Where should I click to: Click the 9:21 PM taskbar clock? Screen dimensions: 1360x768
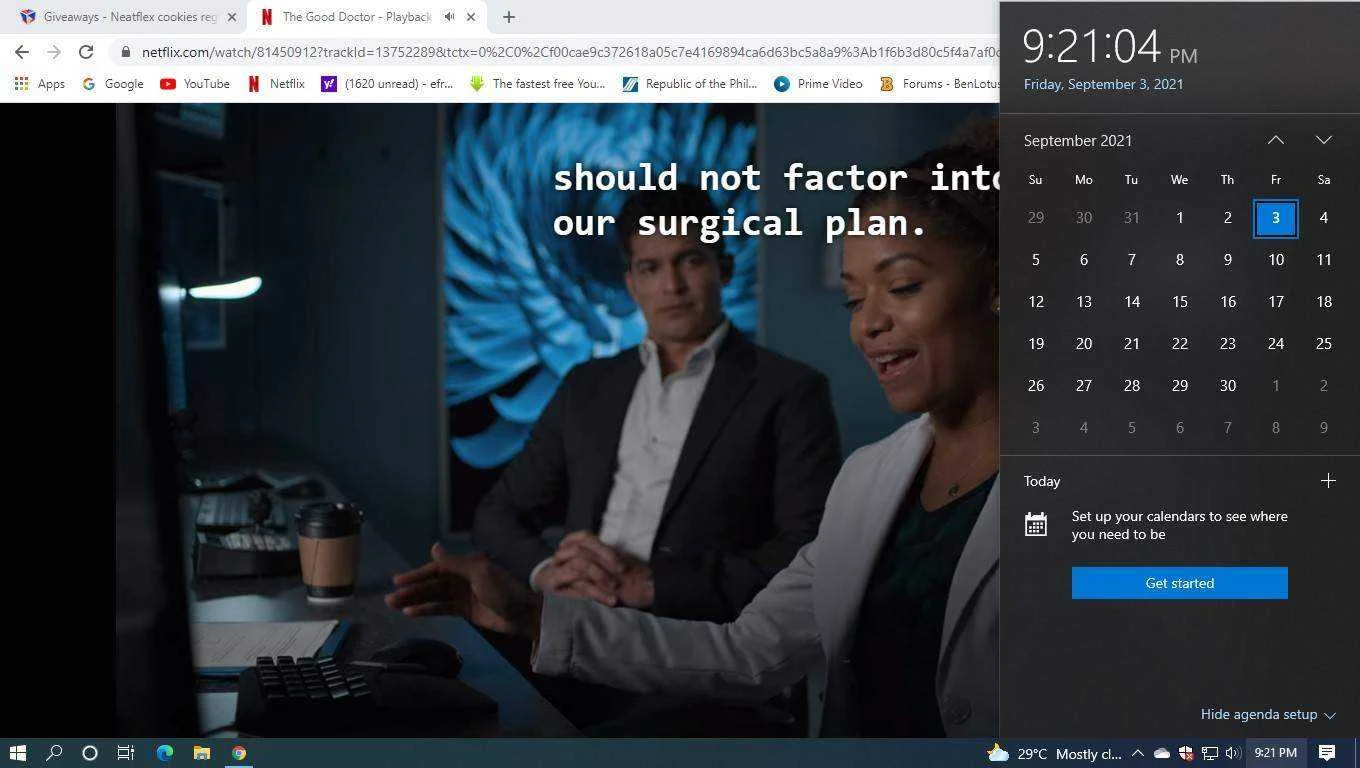[x=1276, y=753]
